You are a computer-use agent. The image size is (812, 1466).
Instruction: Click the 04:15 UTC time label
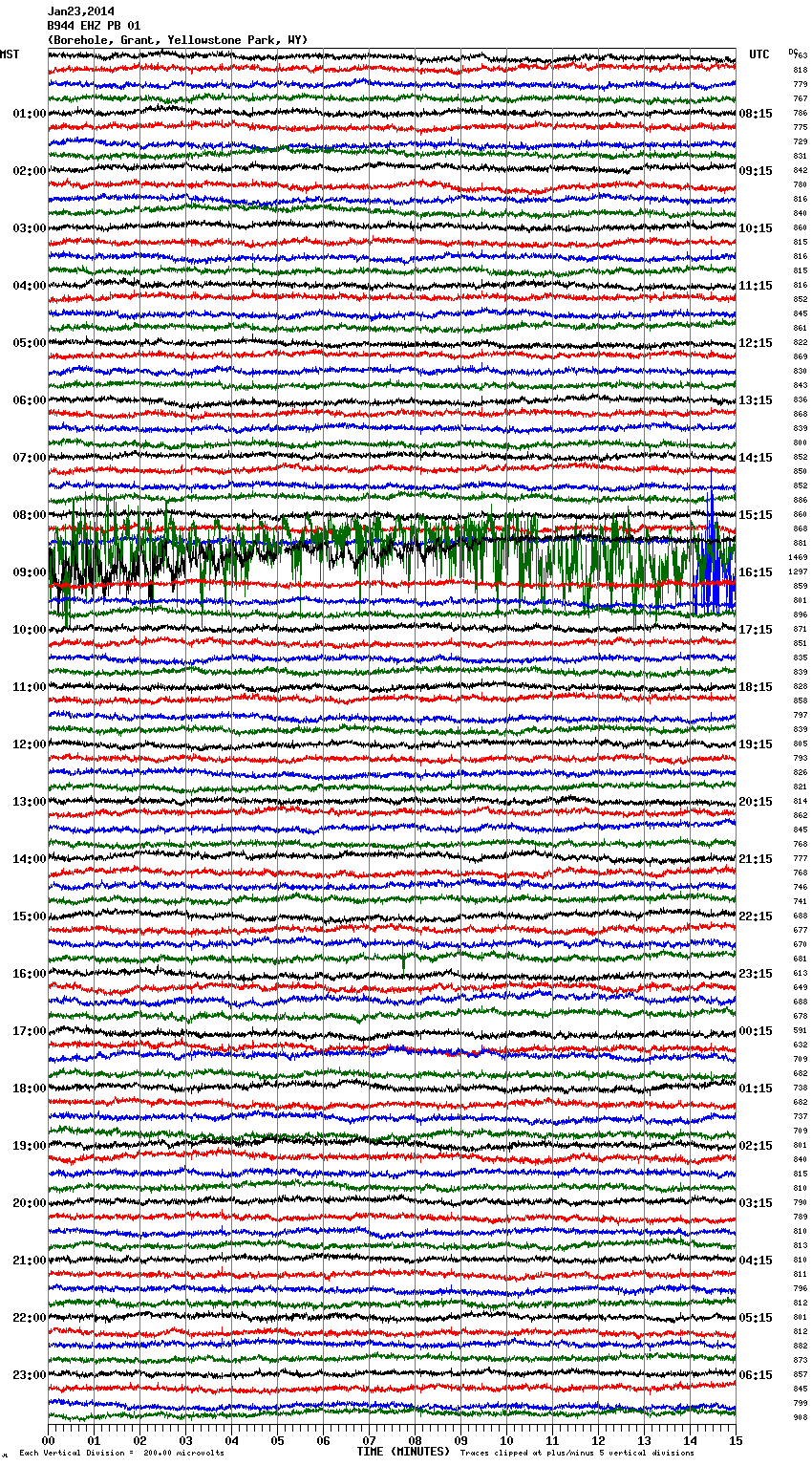756,1261
